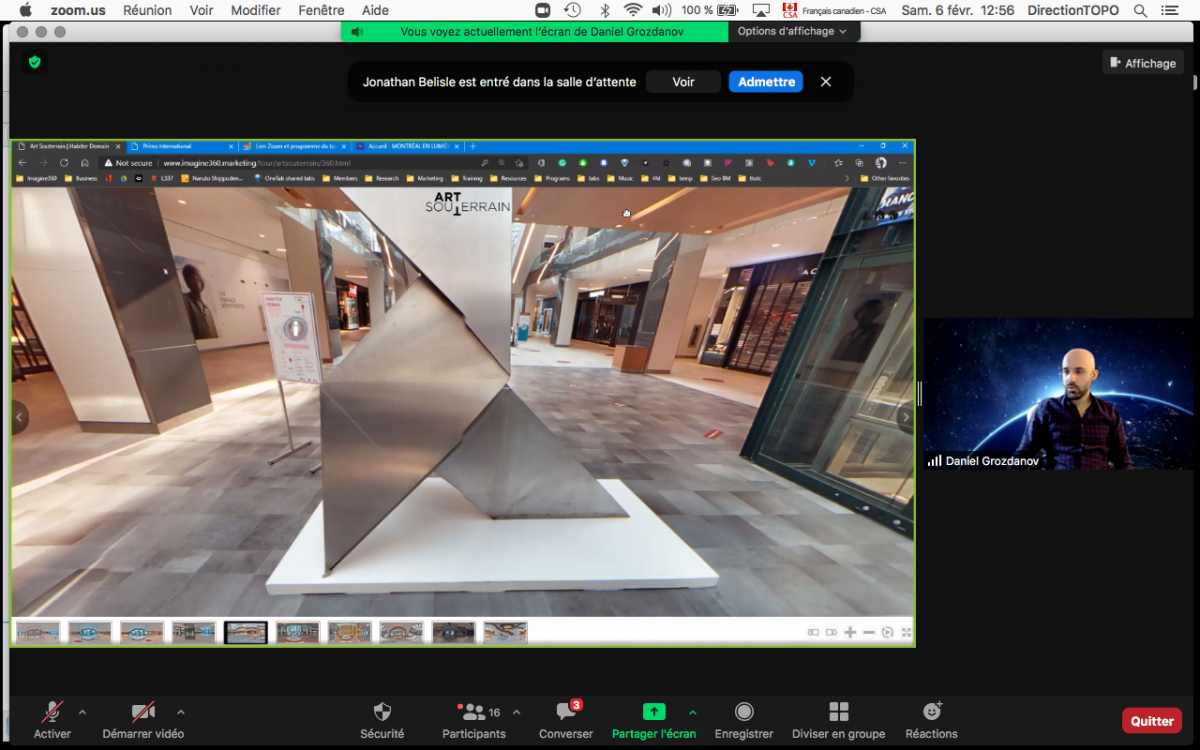Open the Réunion menu in menu bar
Viewport: 1200px width, 750px height.
click(147, 10)
